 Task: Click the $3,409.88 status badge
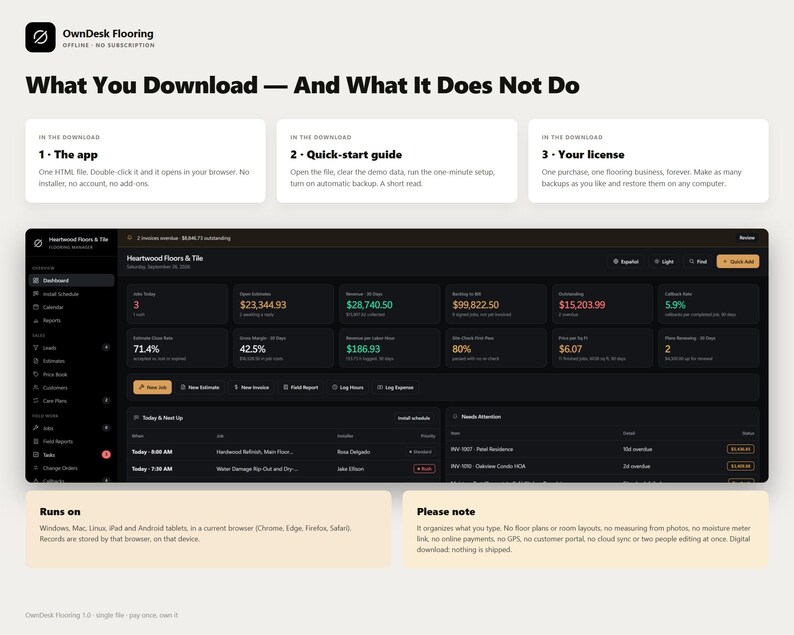pos(741,466)
